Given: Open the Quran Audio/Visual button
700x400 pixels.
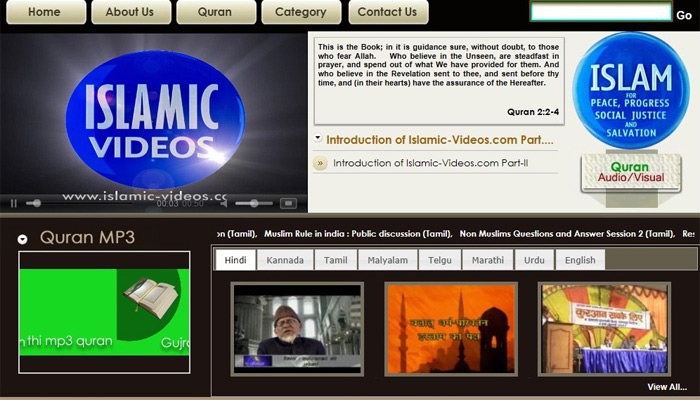Looking at the screenshot, I should [x=630, y=172].
